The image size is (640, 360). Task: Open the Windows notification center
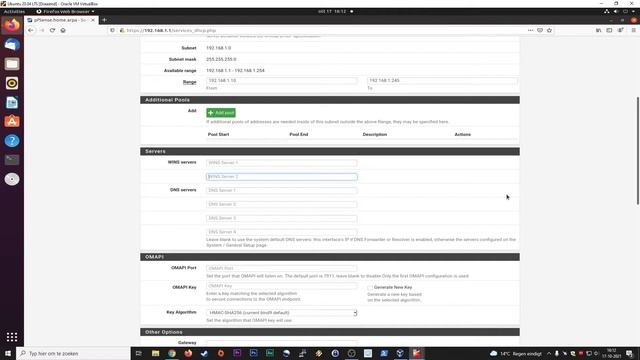tap(629, 353)
